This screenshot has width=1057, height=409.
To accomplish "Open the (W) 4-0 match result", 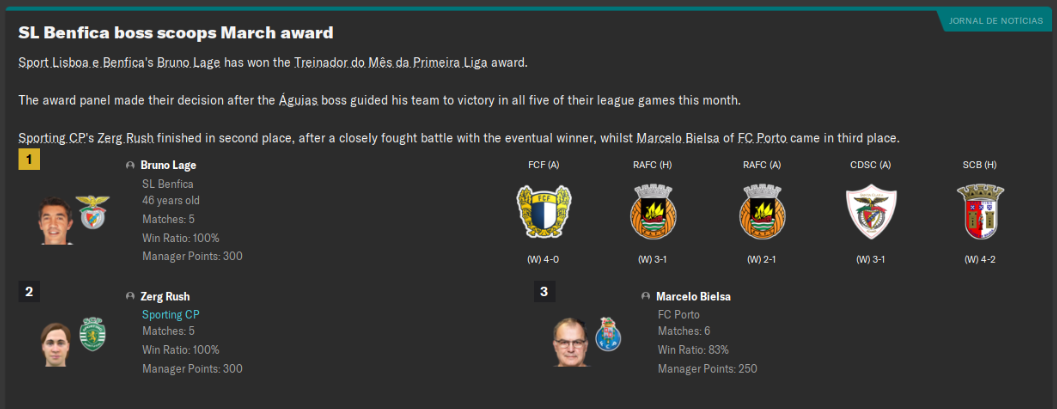I will 543,259.
